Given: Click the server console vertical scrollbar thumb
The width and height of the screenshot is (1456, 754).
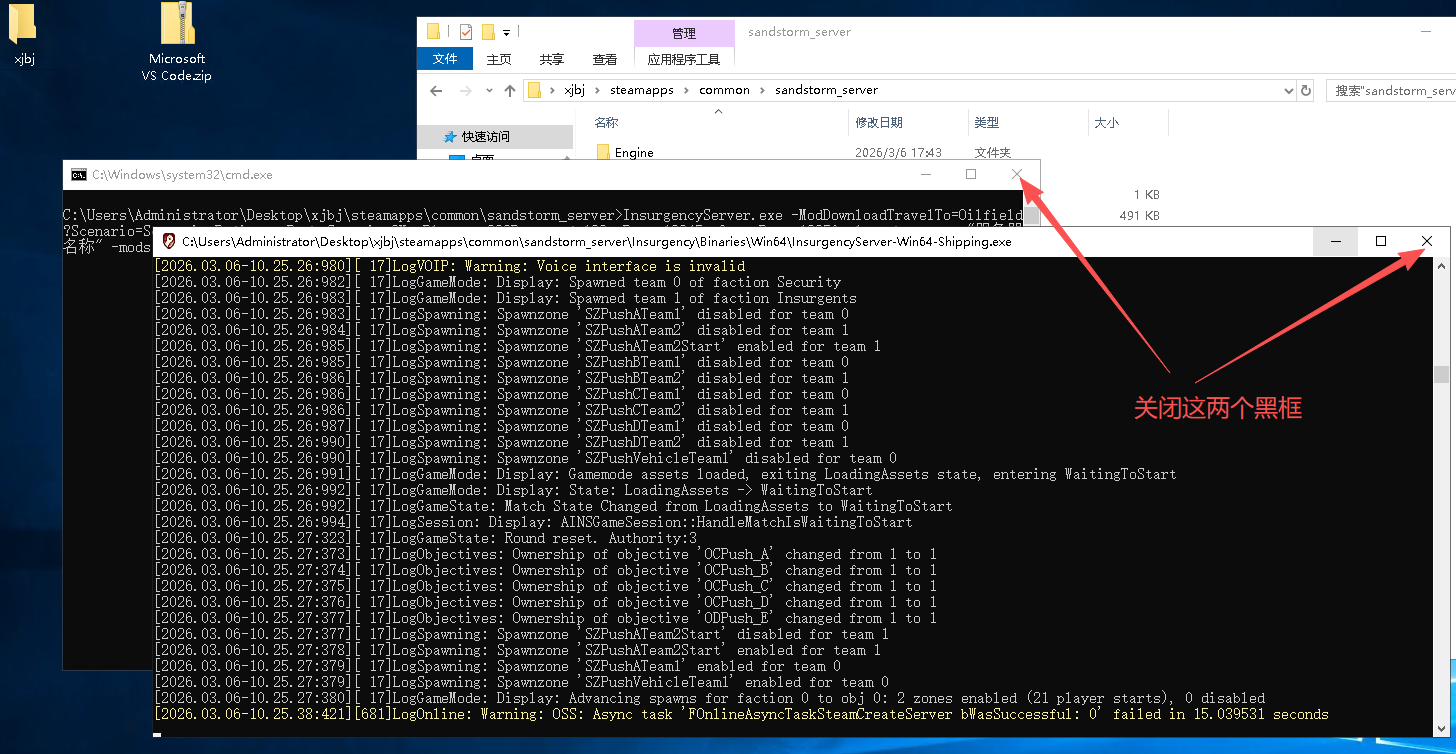Looking at the screenshot, I should pyautogui.click(x=1440, y=374).
